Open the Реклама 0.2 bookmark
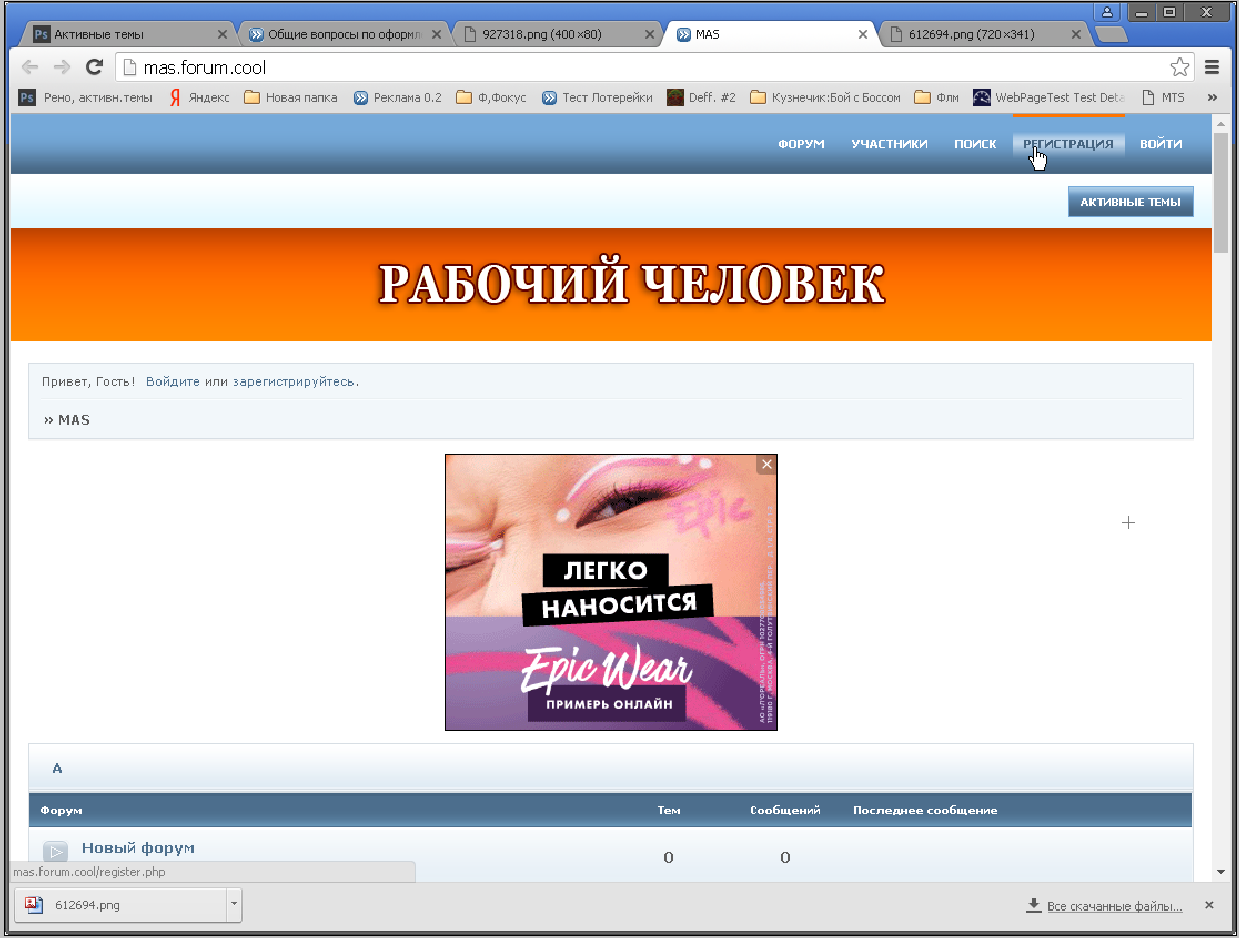 click(398, 97)
